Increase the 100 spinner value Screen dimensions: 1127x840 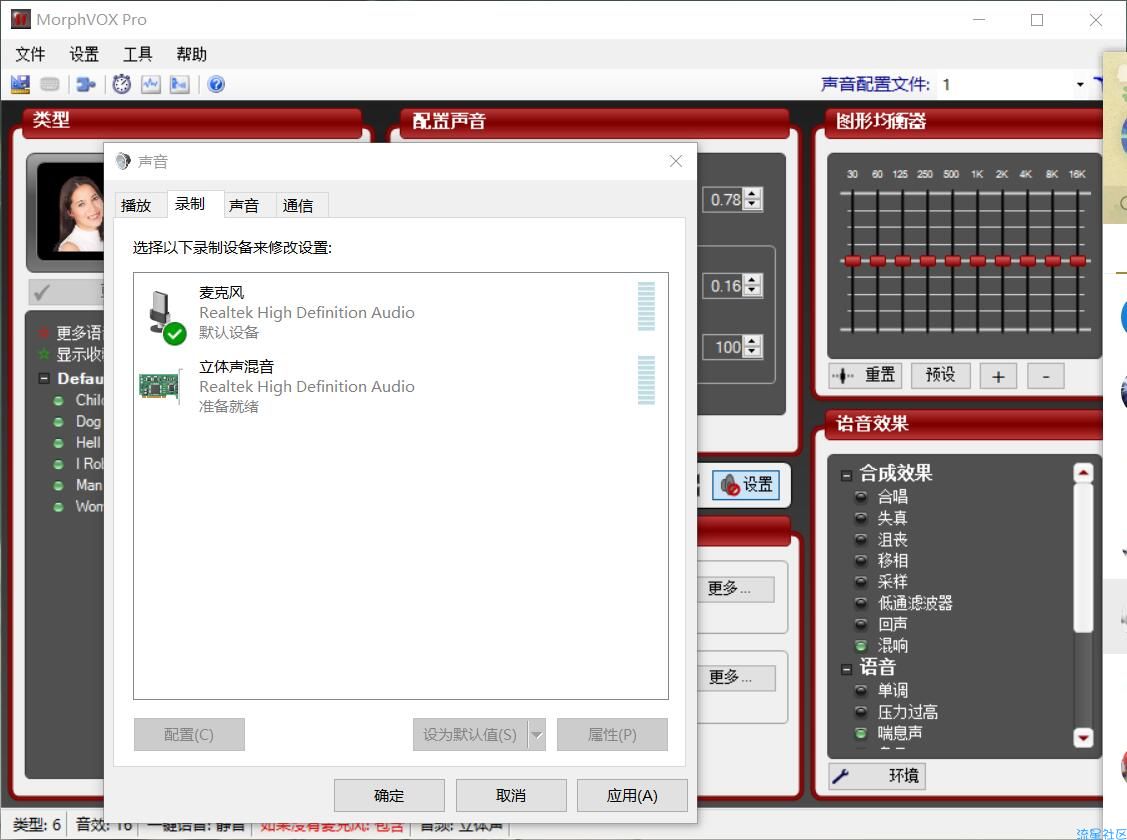752,341
